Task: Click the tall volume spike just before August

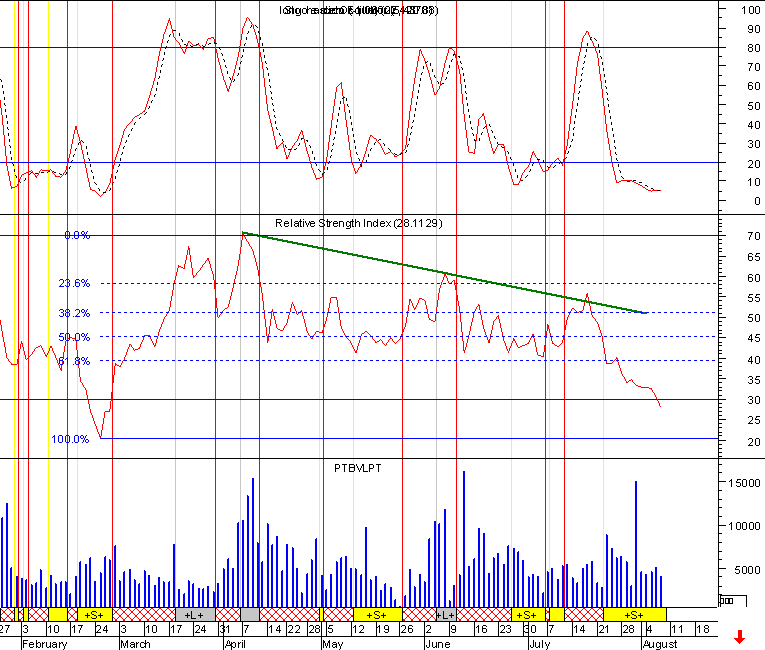Action: tap(636, 544)
